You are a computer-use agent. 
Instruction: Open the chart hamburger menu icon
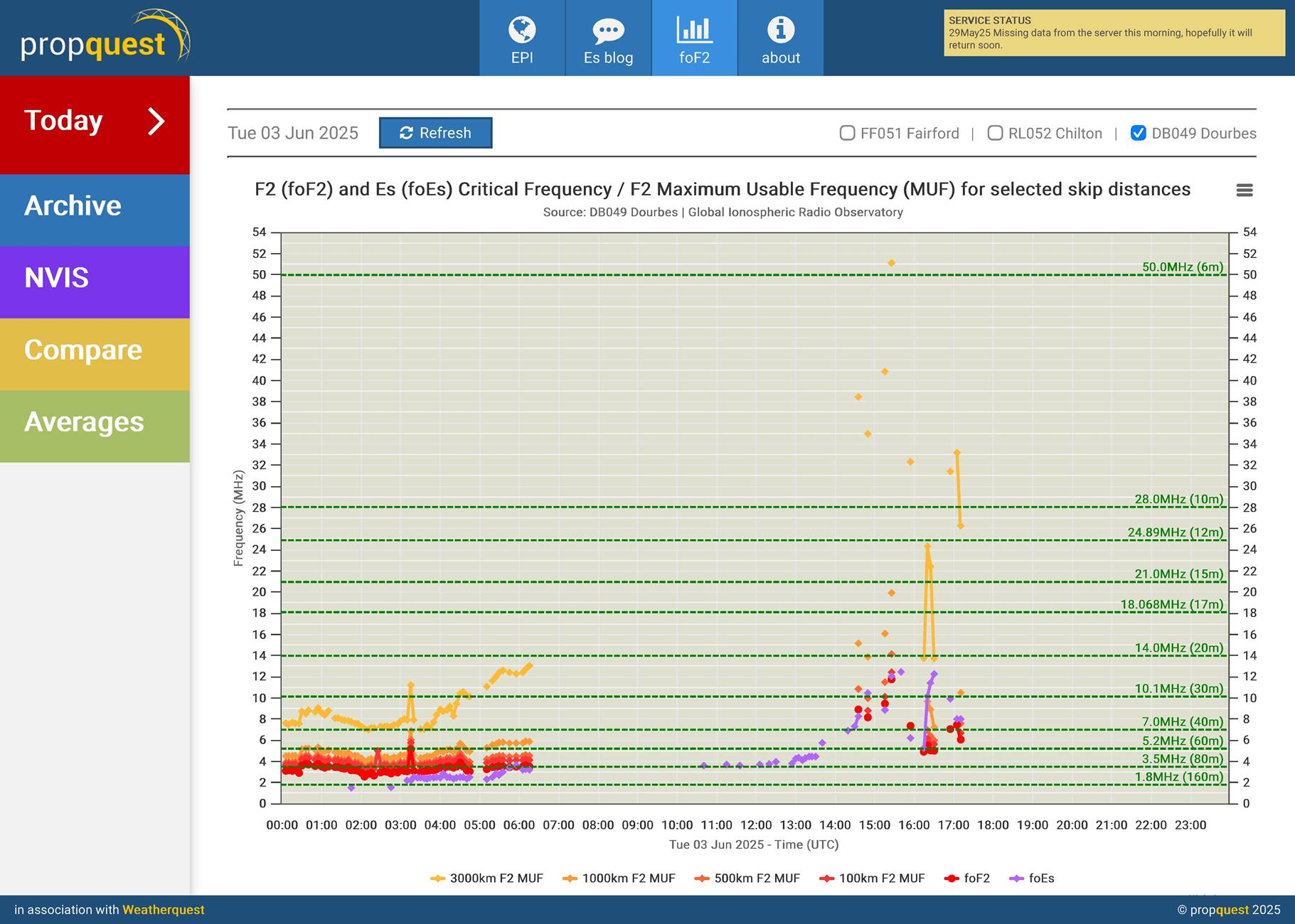tap(1245, 190)
